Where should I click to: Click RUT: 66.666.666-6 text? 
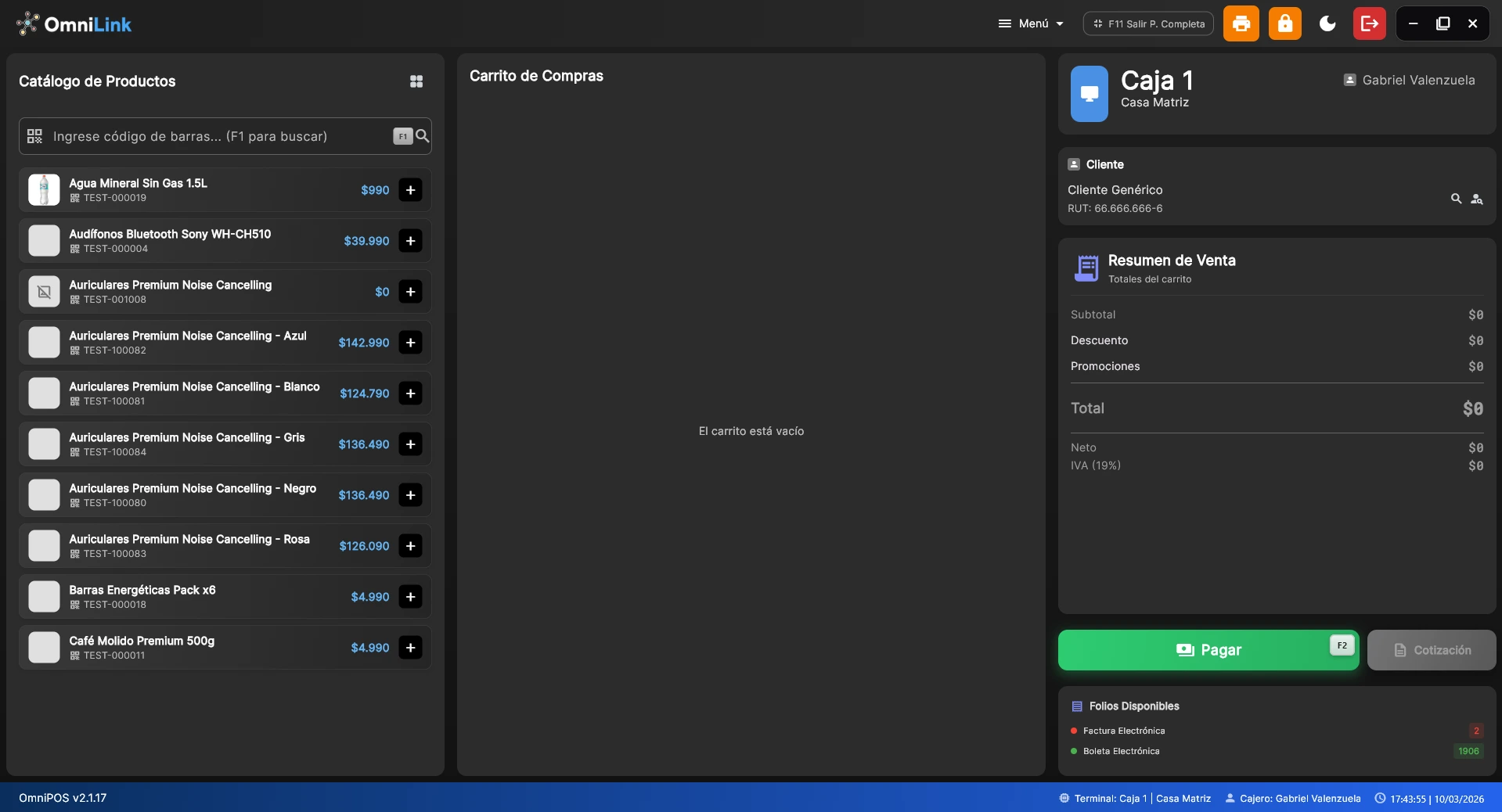click(x=1115, y=209)
